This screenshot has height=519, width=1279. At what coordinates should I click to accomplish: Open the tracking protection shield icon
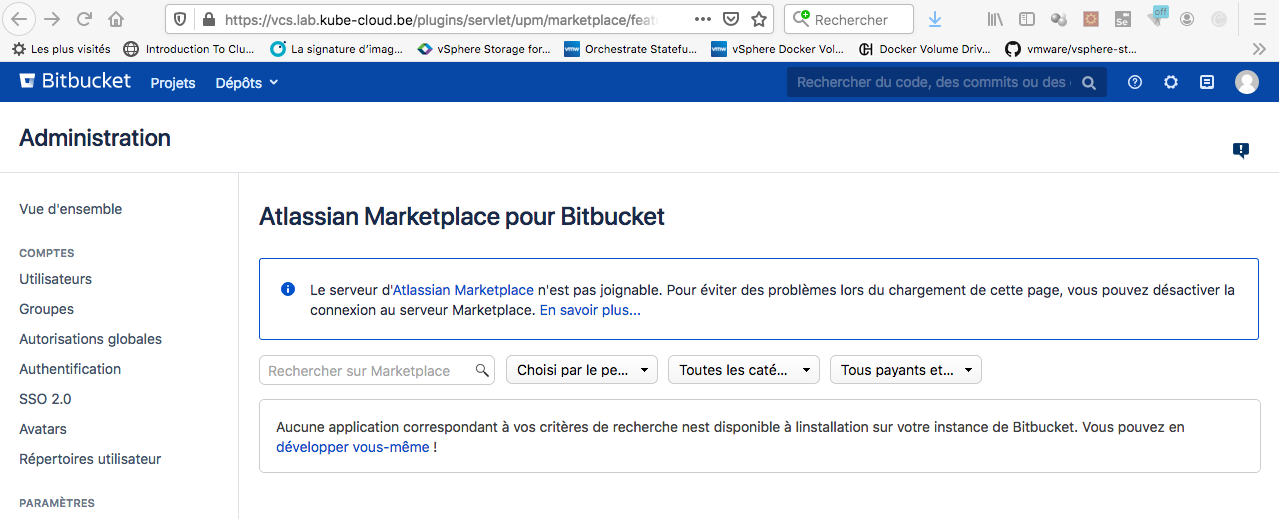click(x=180, y=19)
